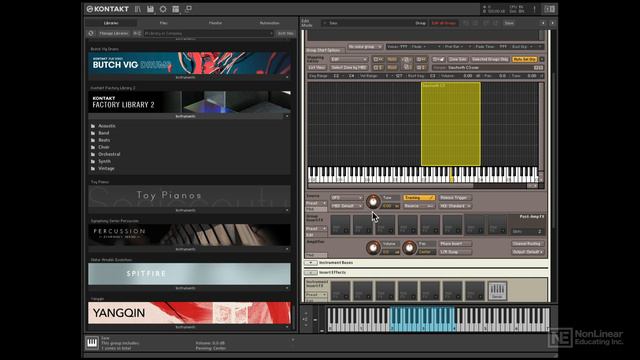Screen dimensions: 640x360
Task: Toggle the Release Trigger button
Action: pos(455,198)
